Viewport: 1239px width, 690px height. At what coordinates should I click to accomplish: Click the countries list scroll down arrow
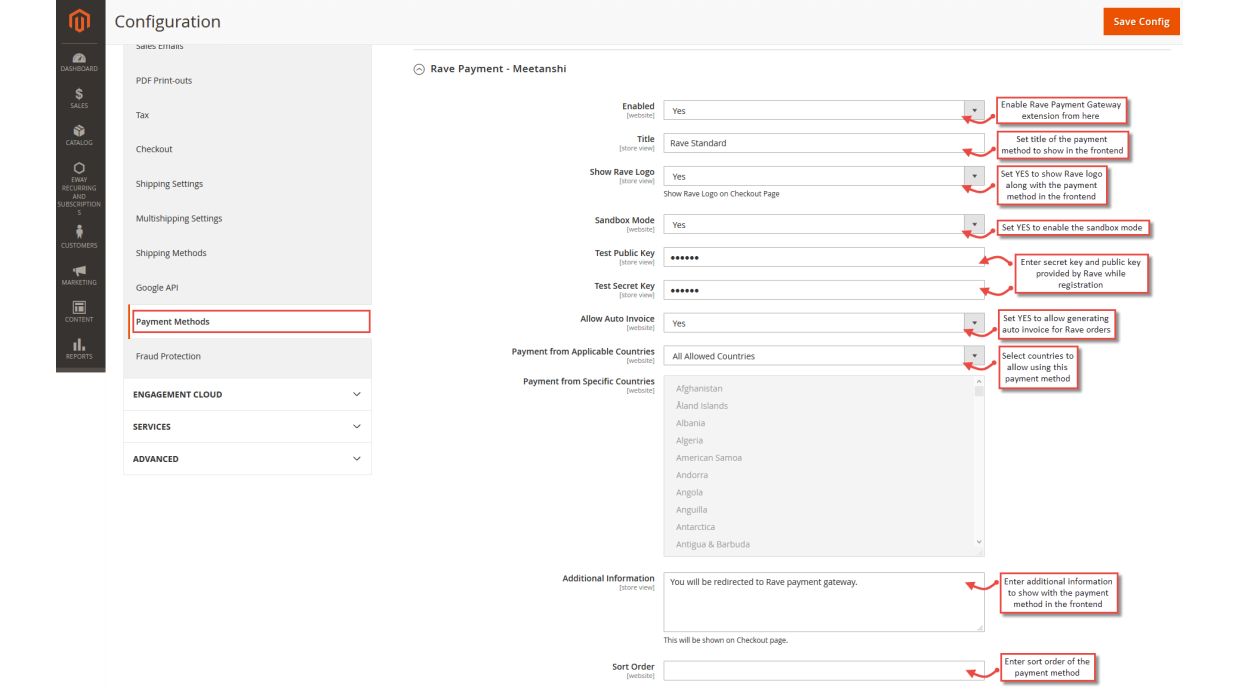979,542
